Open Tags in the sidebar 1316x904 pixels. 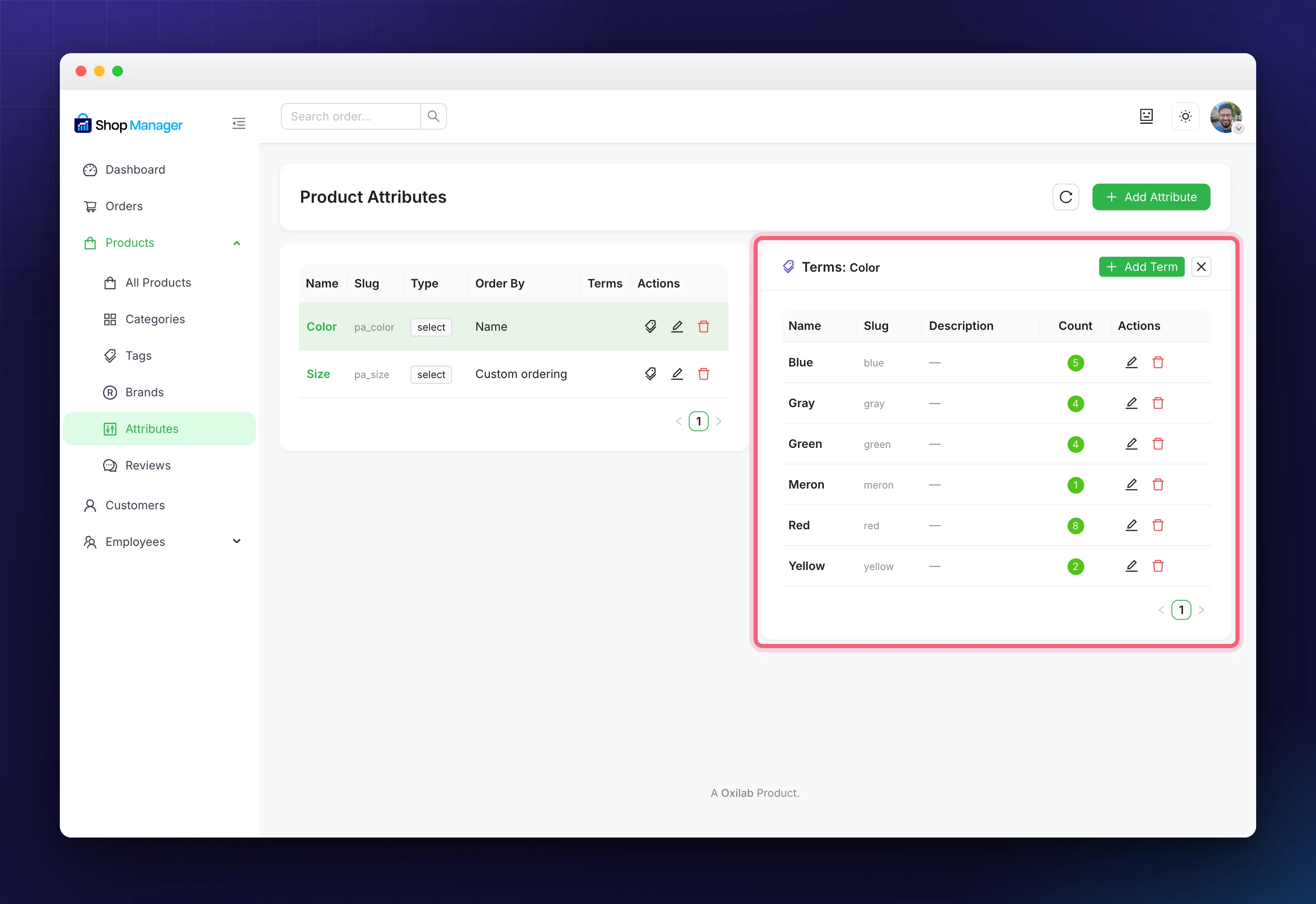(x=159, y=356)
